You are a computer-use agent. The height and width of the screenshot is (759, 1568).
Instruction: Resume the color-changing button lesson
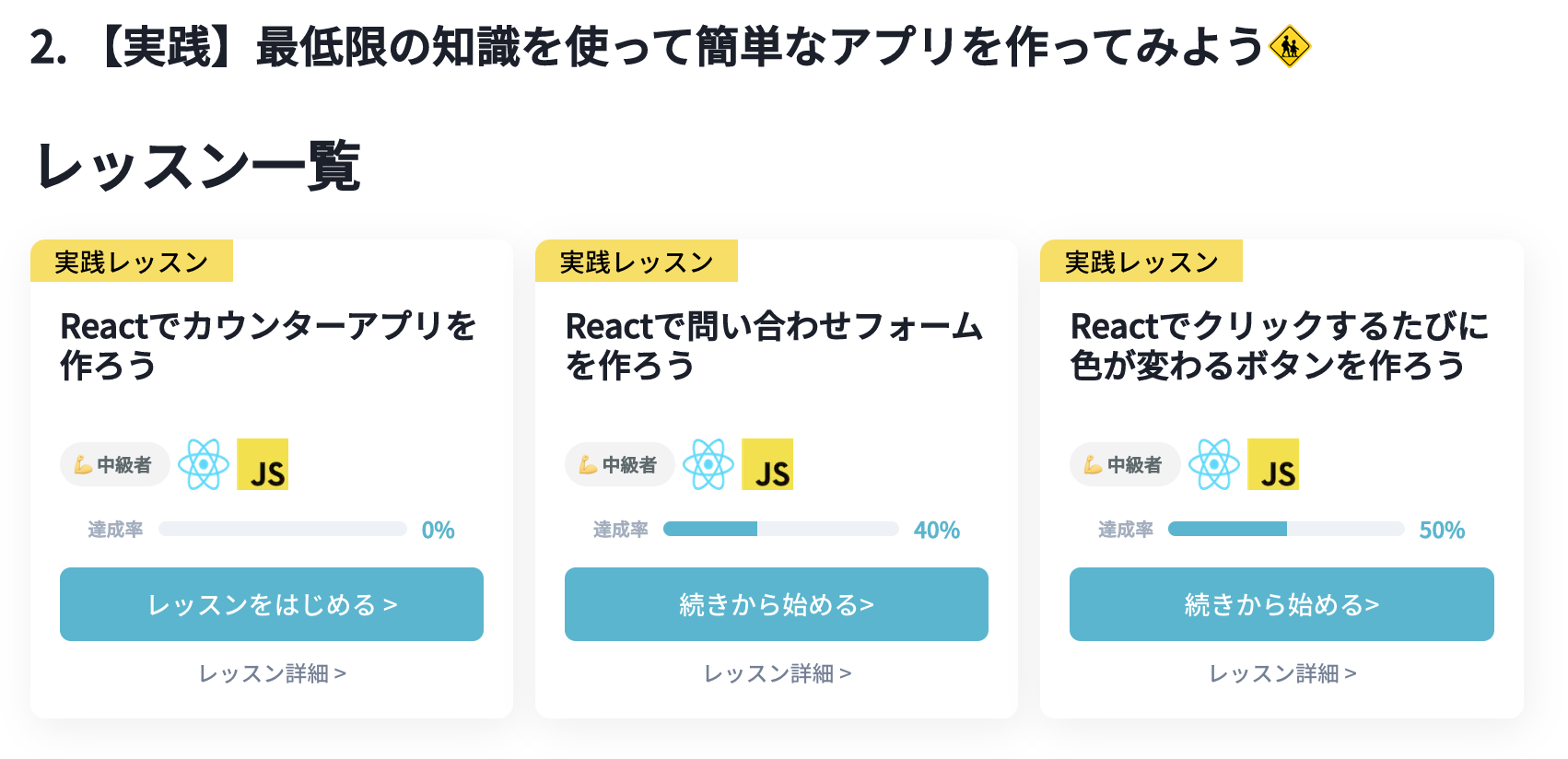(1281, 604)
